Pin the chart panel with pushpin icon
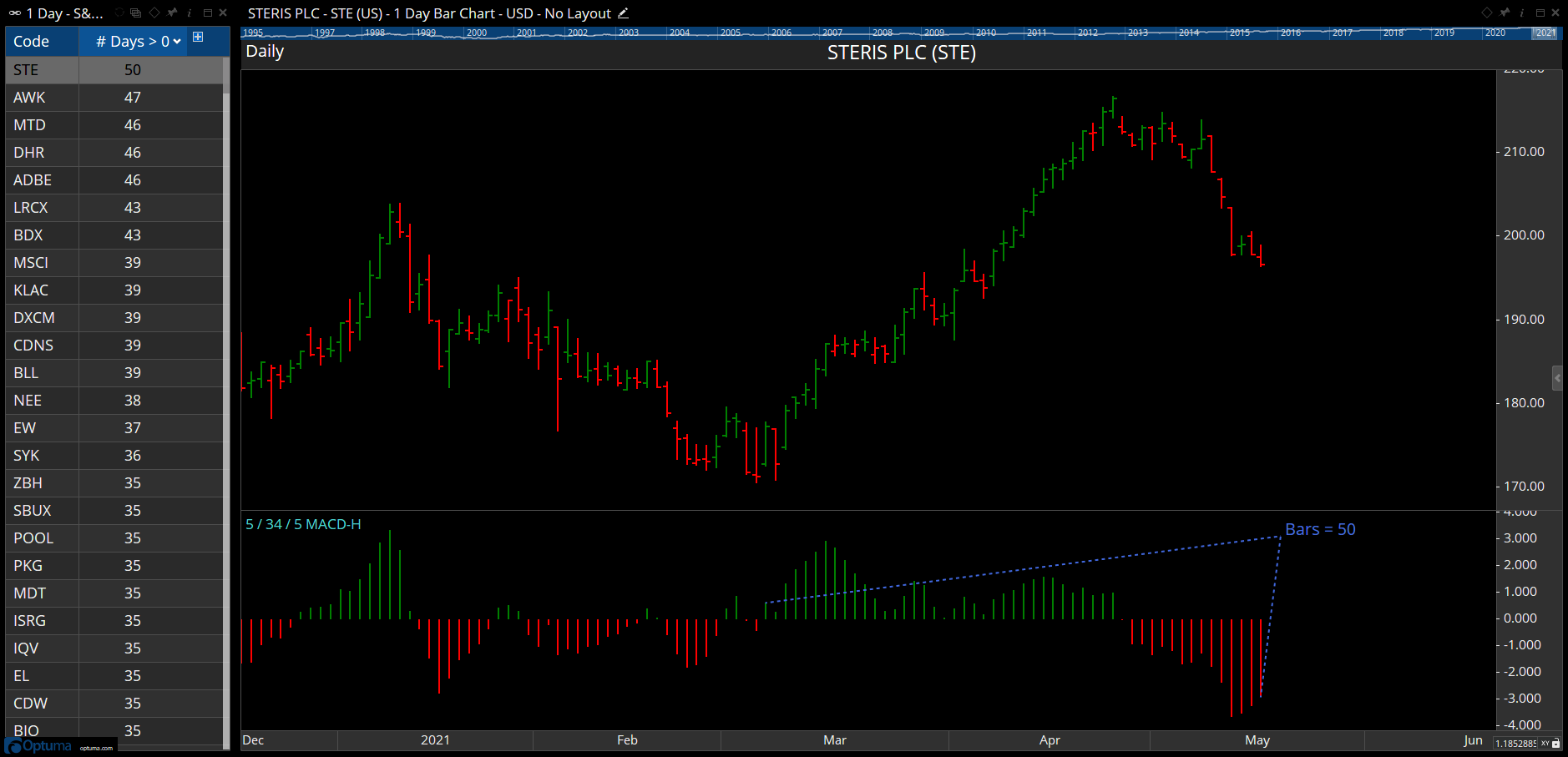The image size is (1568, 757). point(1505,13)
